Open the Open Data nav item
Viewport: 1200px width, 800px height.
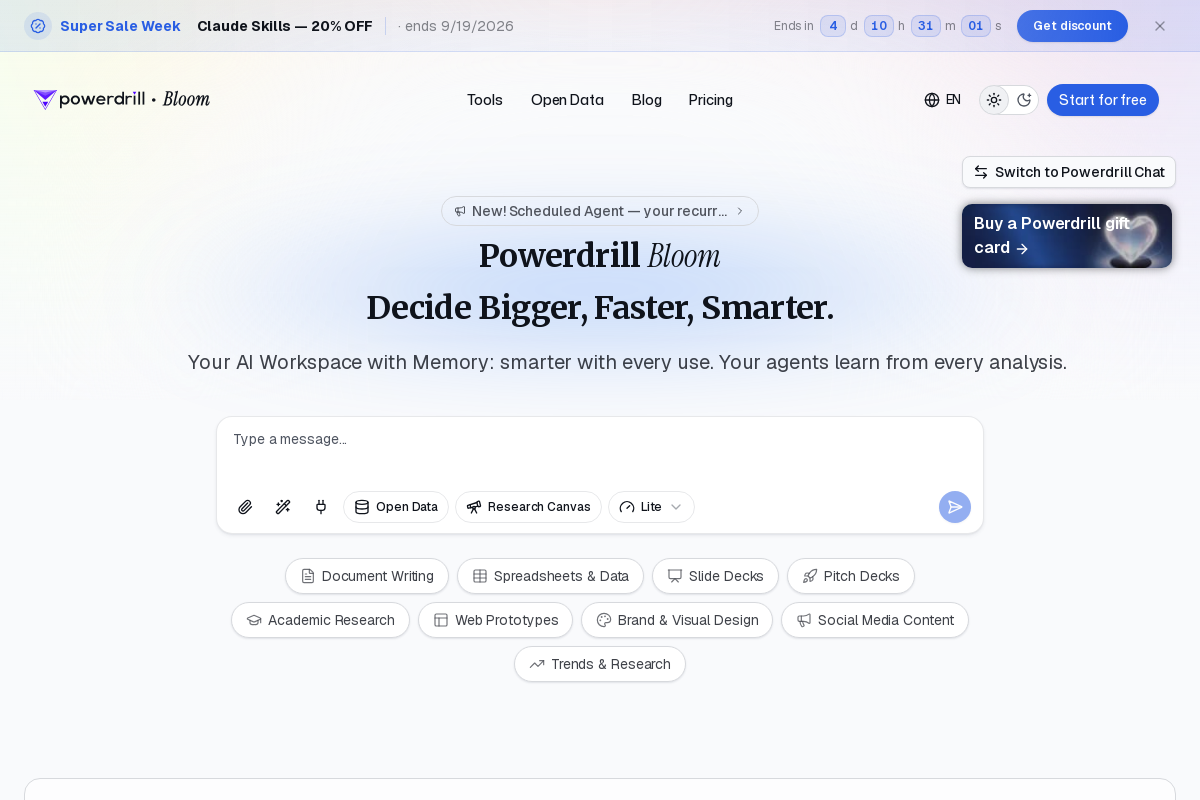[567, 100]
